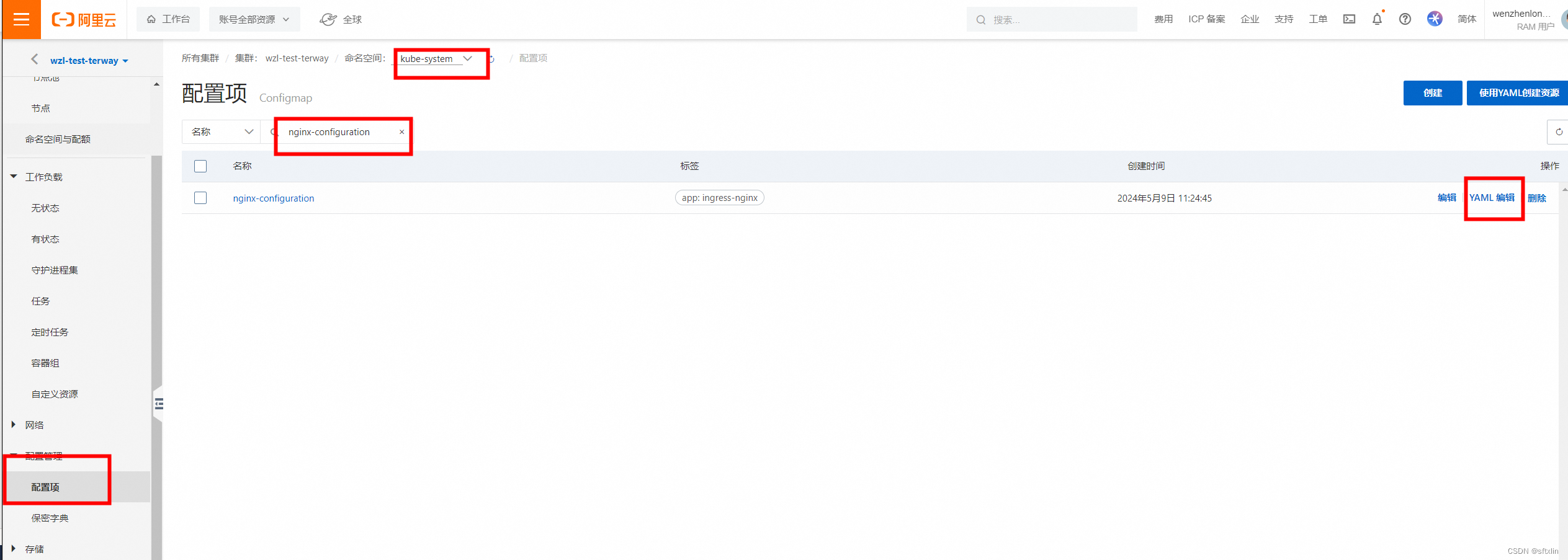Image resolution: width=1568 pixels, height=560 pixels.
Task: Open the 名称 filter type dropdown
Action: click(222, 132)
